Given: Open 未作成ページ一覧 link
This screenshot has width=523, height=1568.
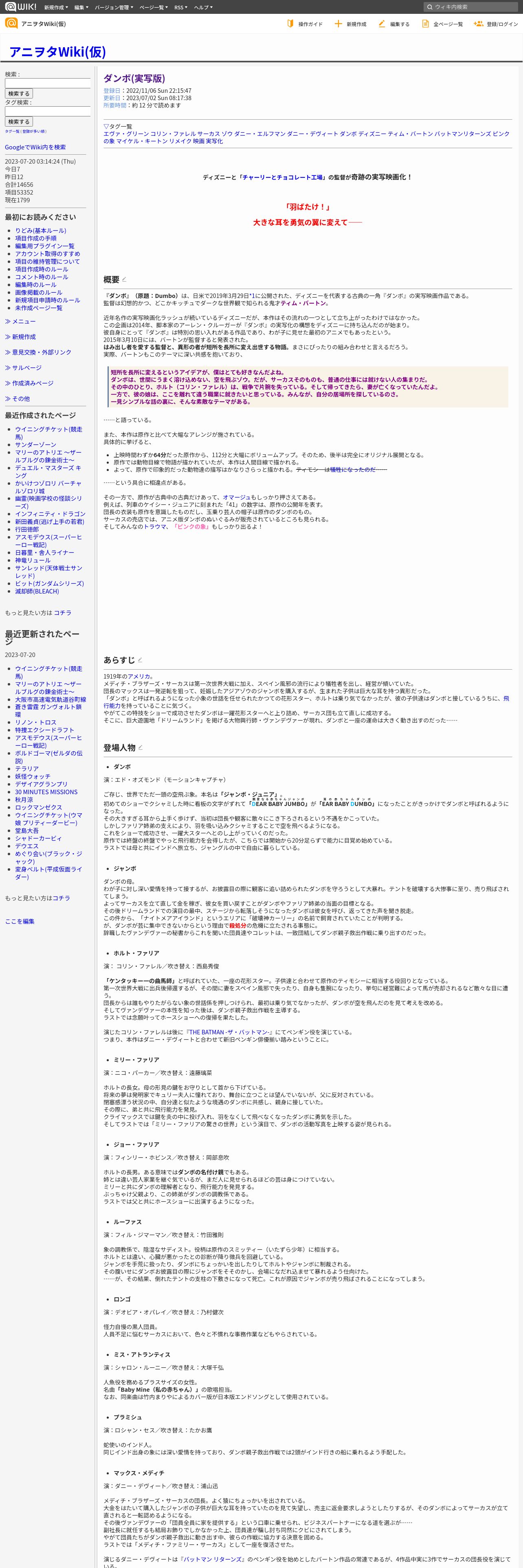Looking at the screenshot, I should pyautogui.click(x=38, y=308).
